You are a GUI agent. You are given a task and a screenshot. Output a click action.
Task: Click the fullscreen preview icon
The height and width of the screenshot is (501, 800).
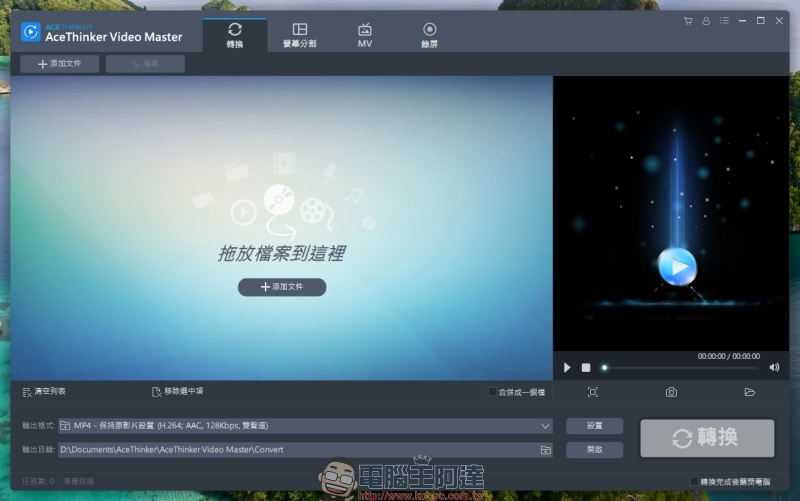click(x=592, y=392)
